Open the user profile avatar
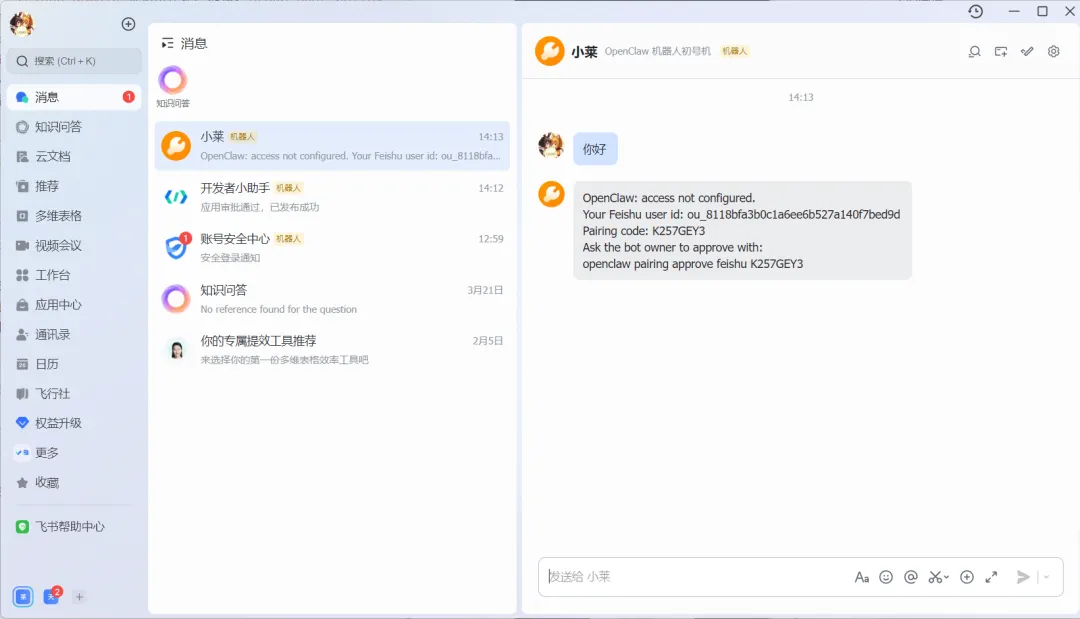 coord(22,24)
